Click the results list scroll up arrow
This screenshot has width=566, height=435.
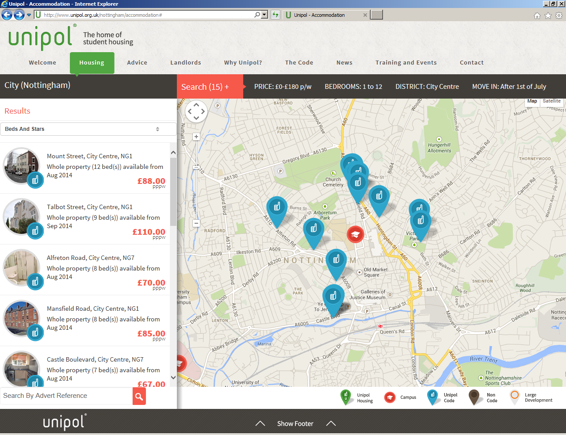tap(173, 153)
